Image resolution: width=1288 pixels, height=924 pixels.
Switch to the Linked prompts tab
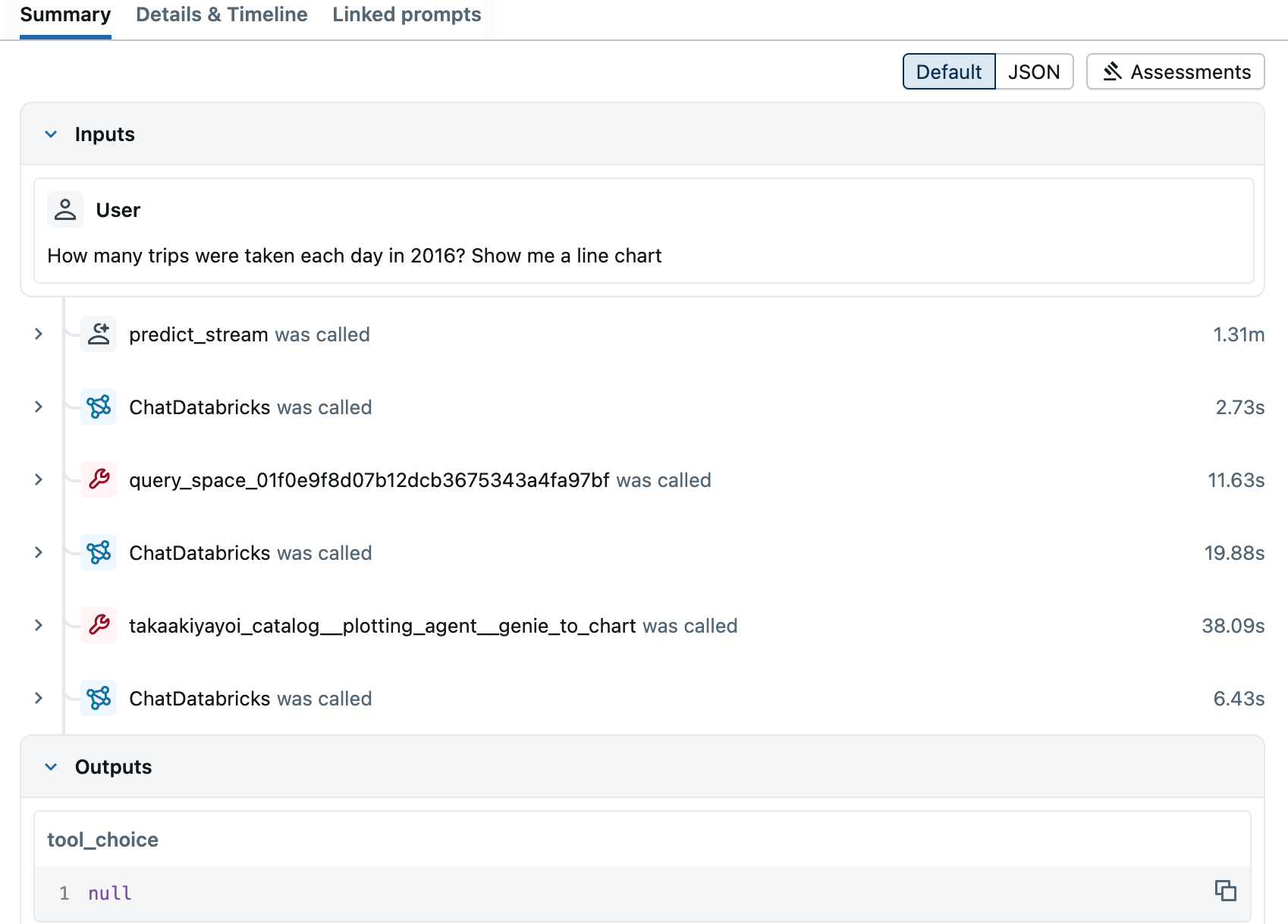(x=406, y=14)
